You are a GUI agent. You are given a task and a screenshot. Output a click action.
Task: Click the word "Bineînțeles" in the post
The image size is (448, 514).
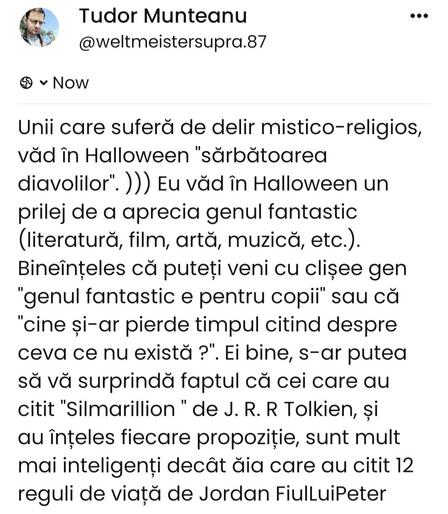point(72,268)
